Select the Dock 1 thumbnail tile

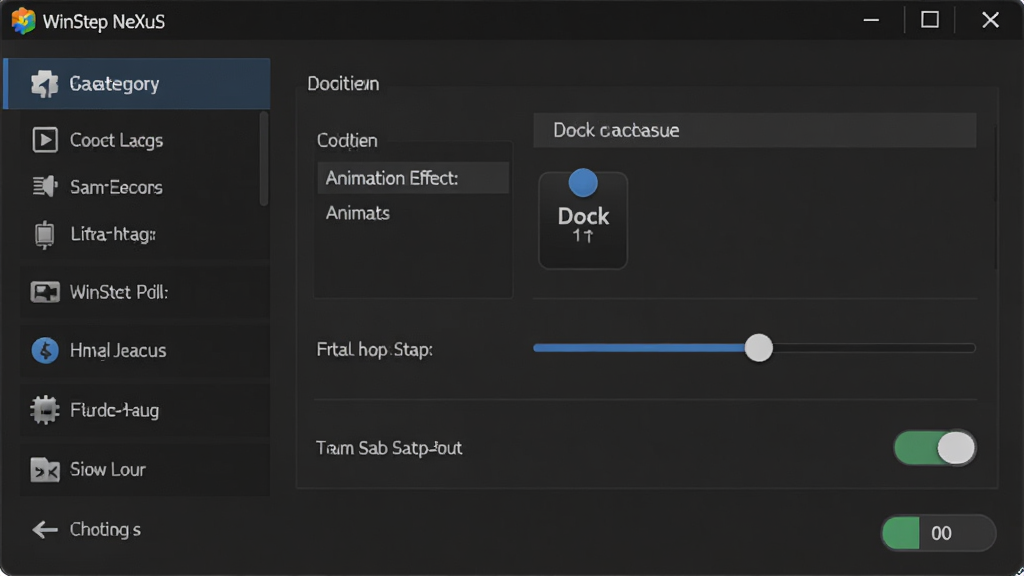tap(583, 220)
